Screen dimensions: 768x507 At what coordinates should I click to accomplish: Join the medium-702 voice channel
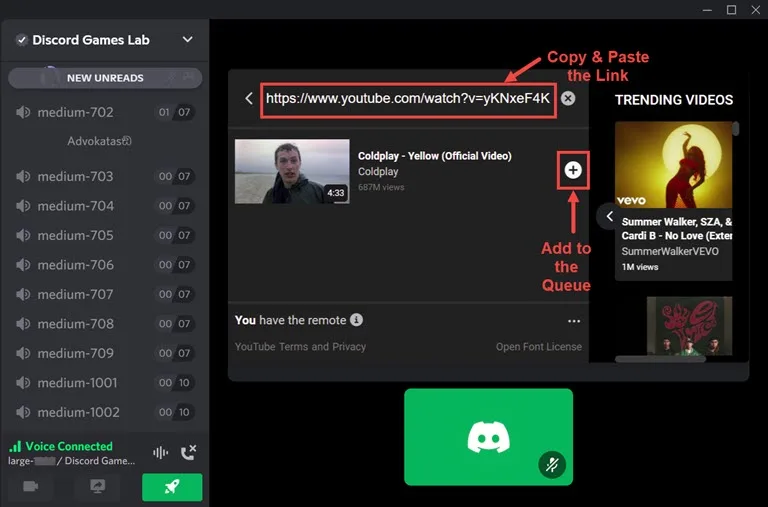click(105, 112)
